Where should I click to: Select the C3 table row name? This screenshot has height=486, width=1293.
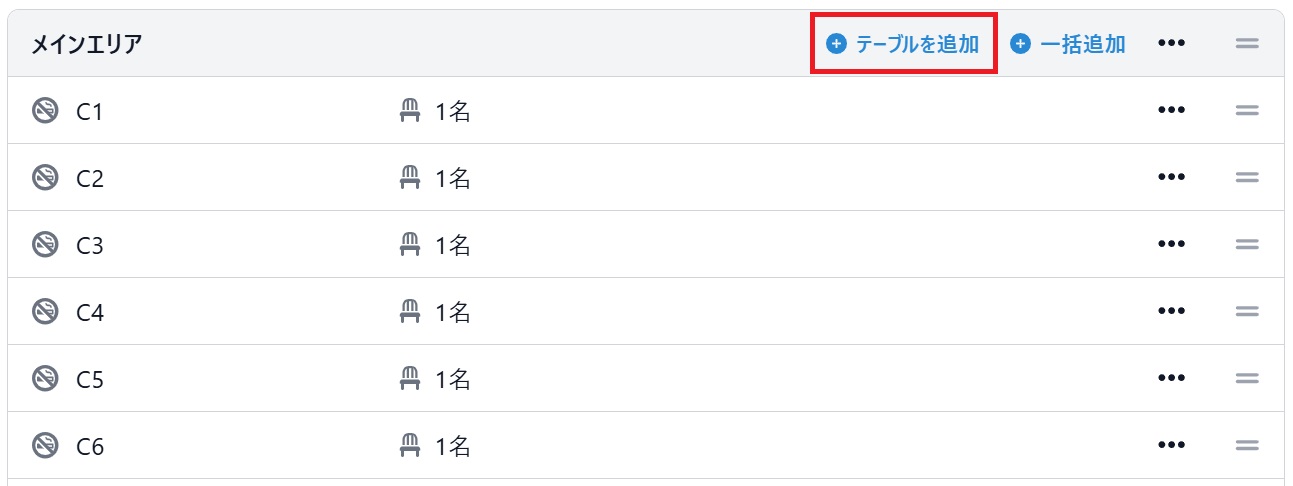(x=90, y=245)
